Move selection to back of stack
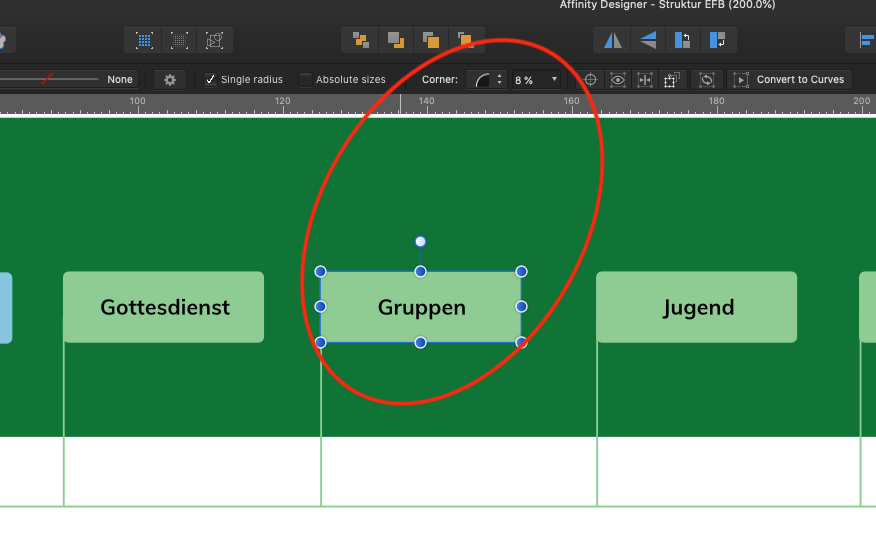The height and width of the screenshot is (545, 876). (x=360, y=40)
